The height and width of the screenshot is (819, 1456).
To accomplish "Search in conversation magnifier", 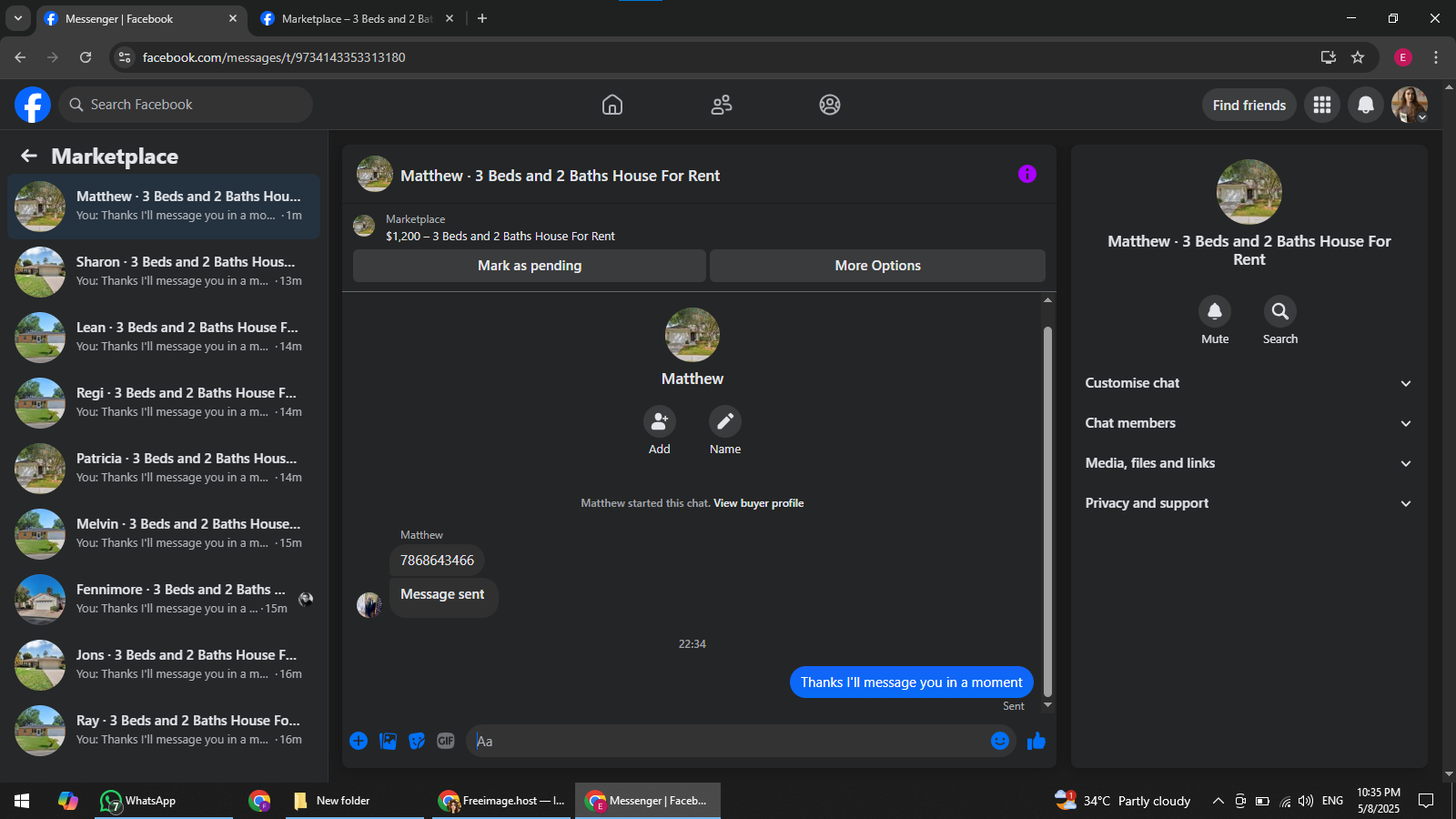I will 1280,311.
